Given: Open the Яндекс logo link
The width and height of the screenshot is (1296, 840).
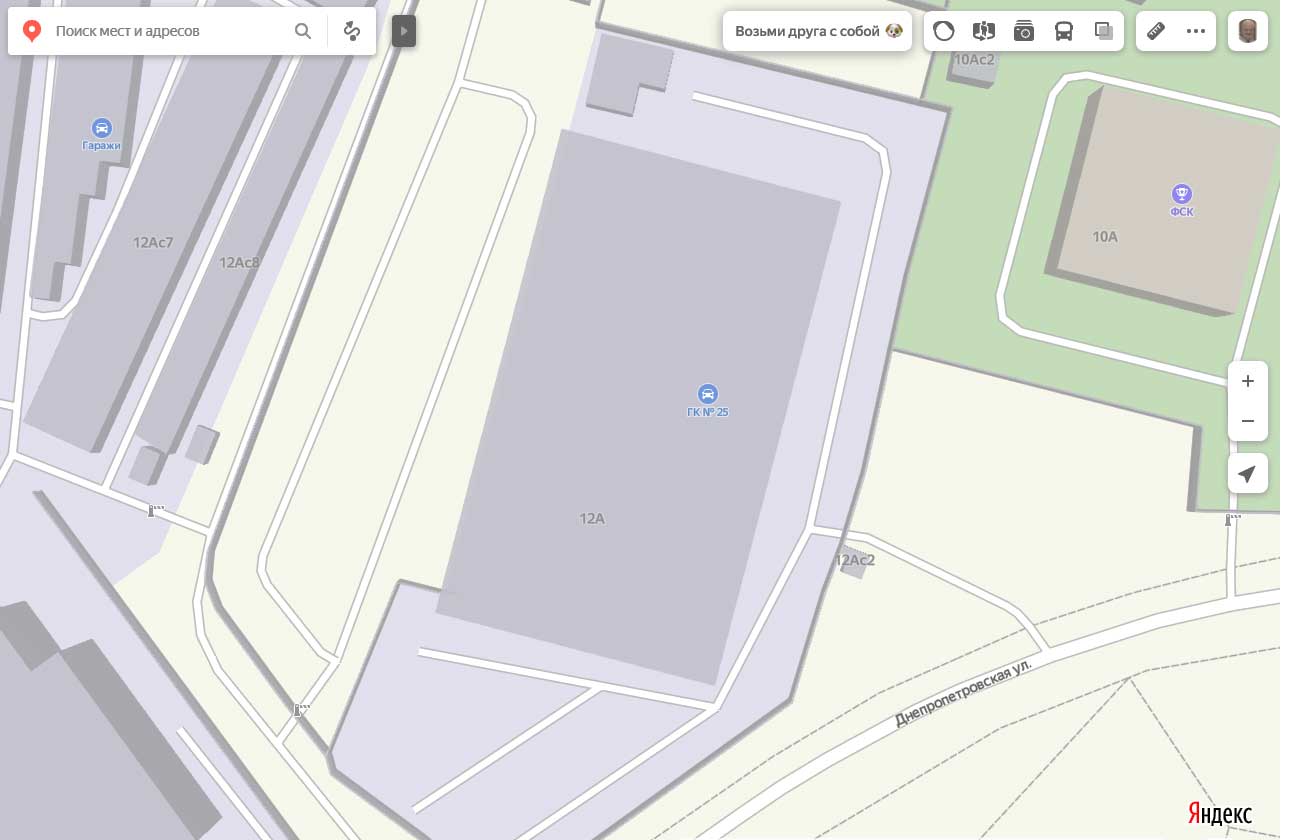Looking at the screenshot, I should point(1219,814).
